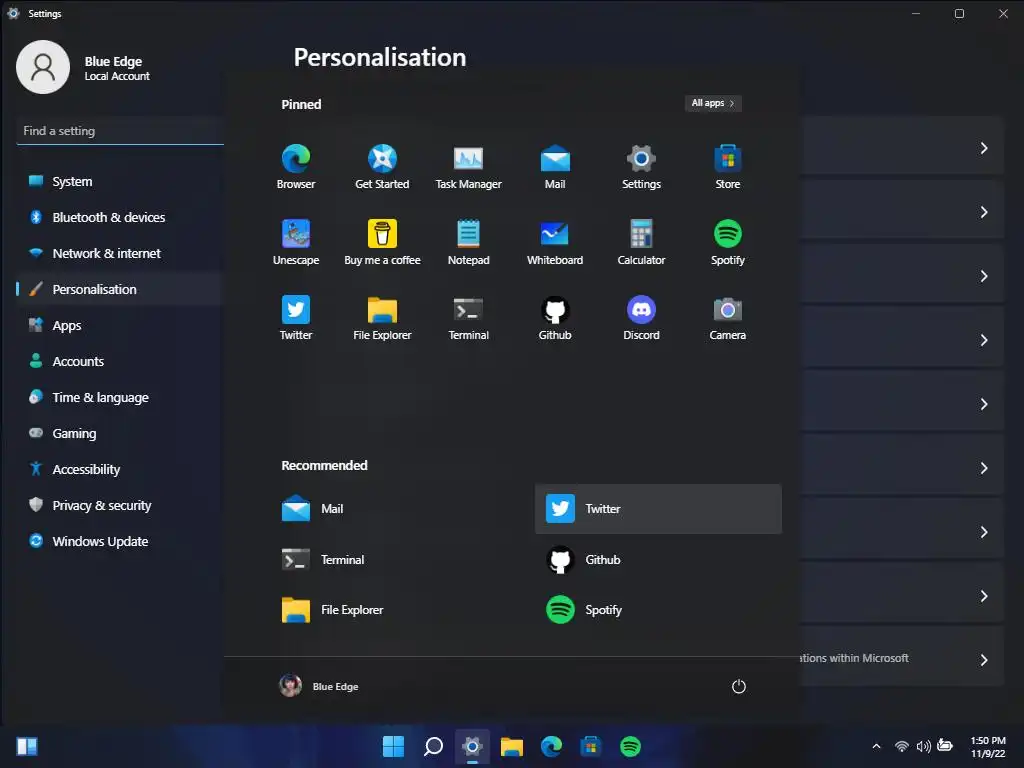This screenshot has width=1024, height=768.
Task: Click the Settings icon on taskbar
Action: coord(472,746)
